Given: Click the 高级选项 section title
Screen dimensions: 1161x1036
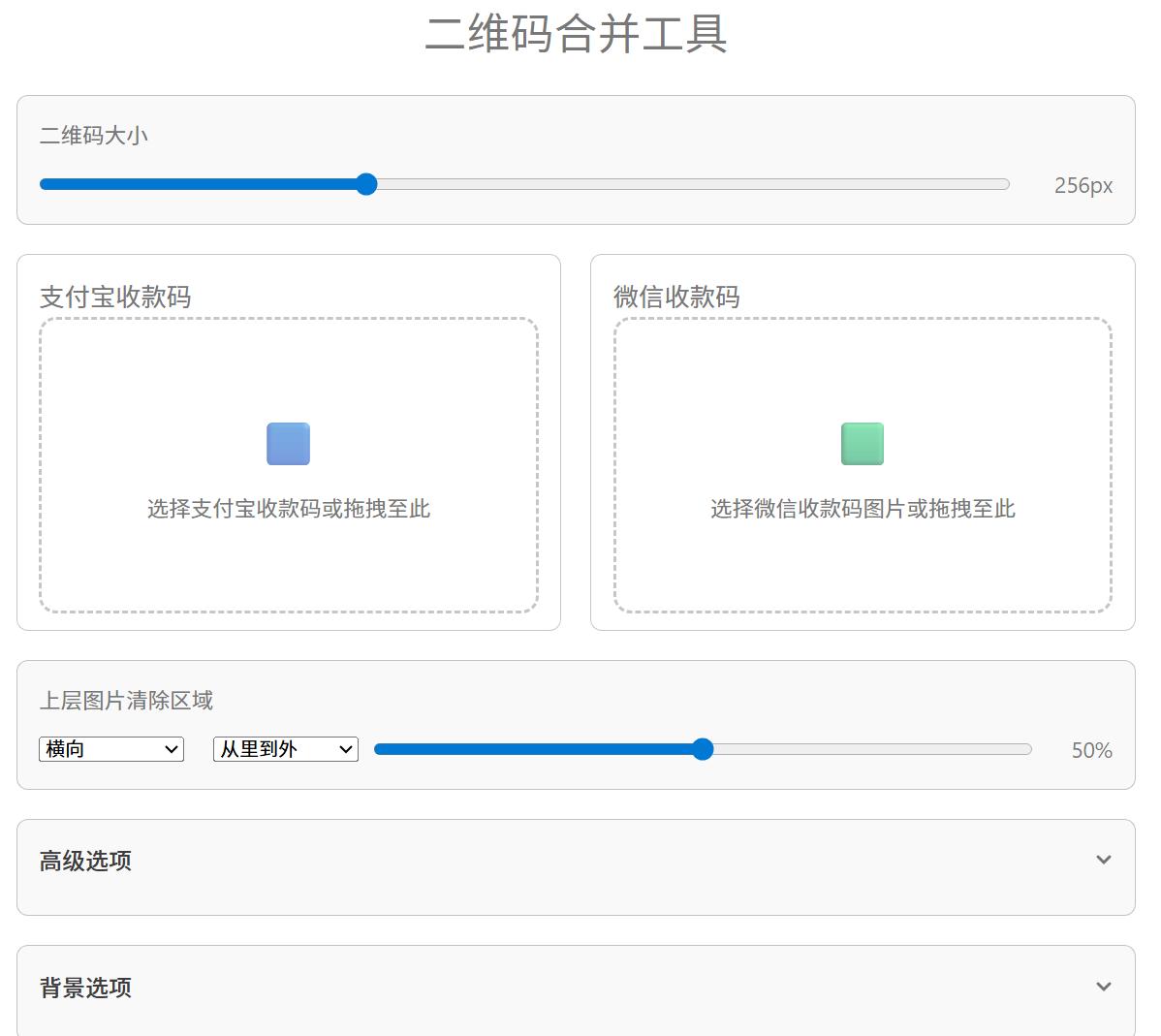Looking at the screenshot, I should click(x=85, y=861).
